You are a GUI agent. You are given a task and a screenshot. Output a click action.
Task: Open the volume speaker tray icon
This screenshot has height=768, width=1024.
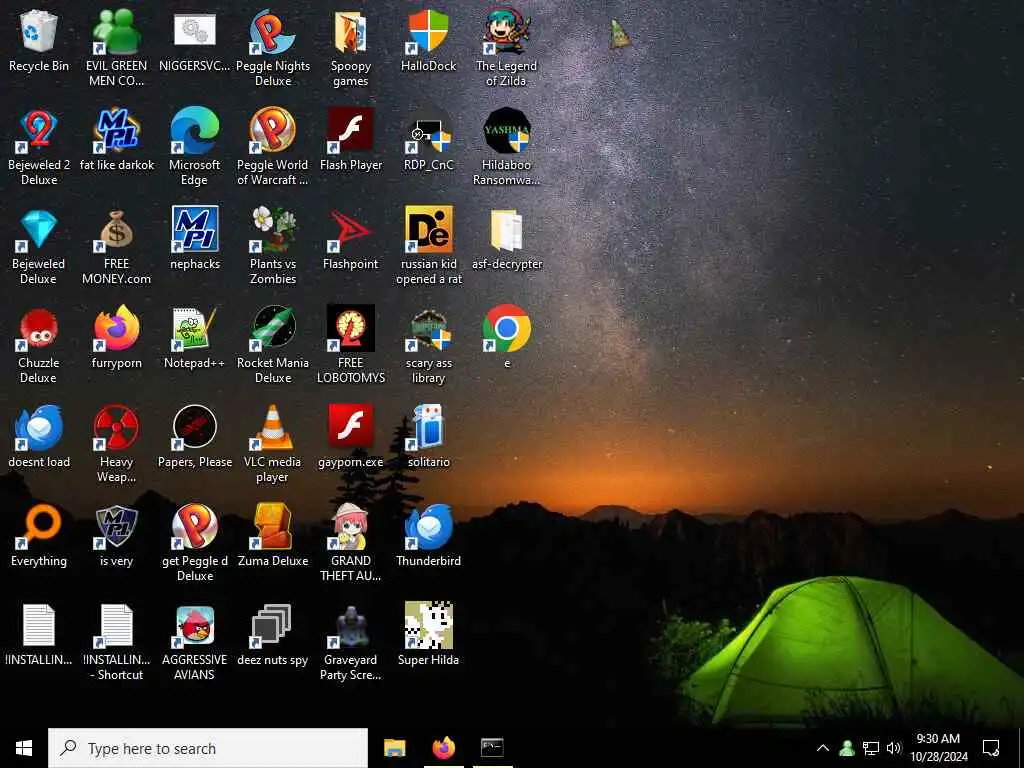coord(894,748)
